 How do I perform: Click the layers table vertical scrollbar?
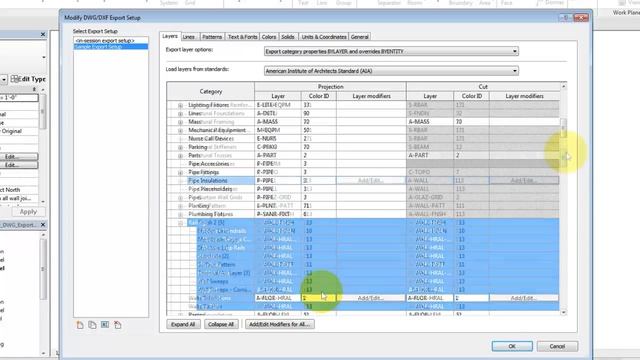[564, 200]
